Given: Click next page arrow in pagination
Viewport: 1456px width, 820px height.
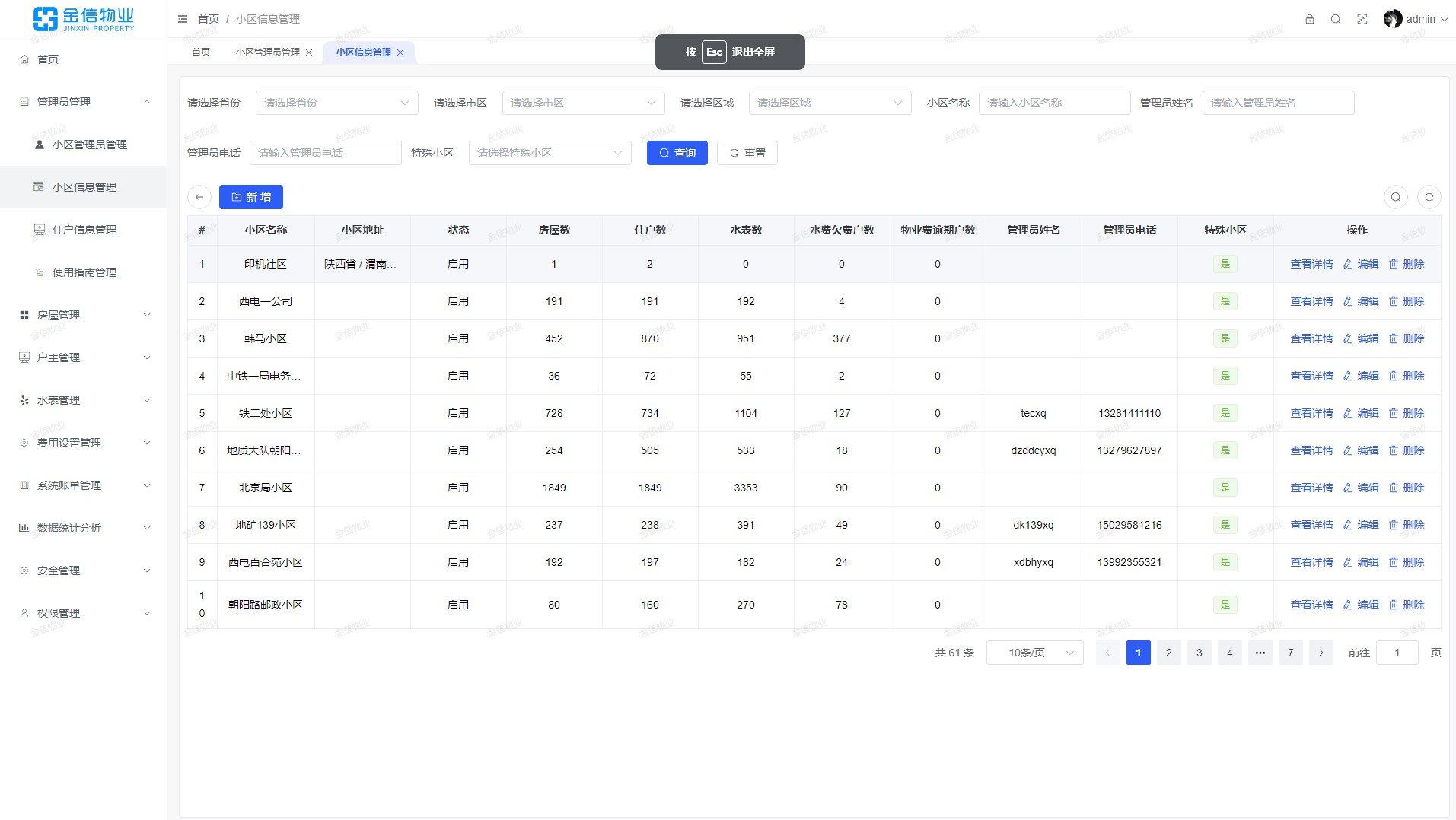Looking at the screenshot, I should [x=1321, y=653].
